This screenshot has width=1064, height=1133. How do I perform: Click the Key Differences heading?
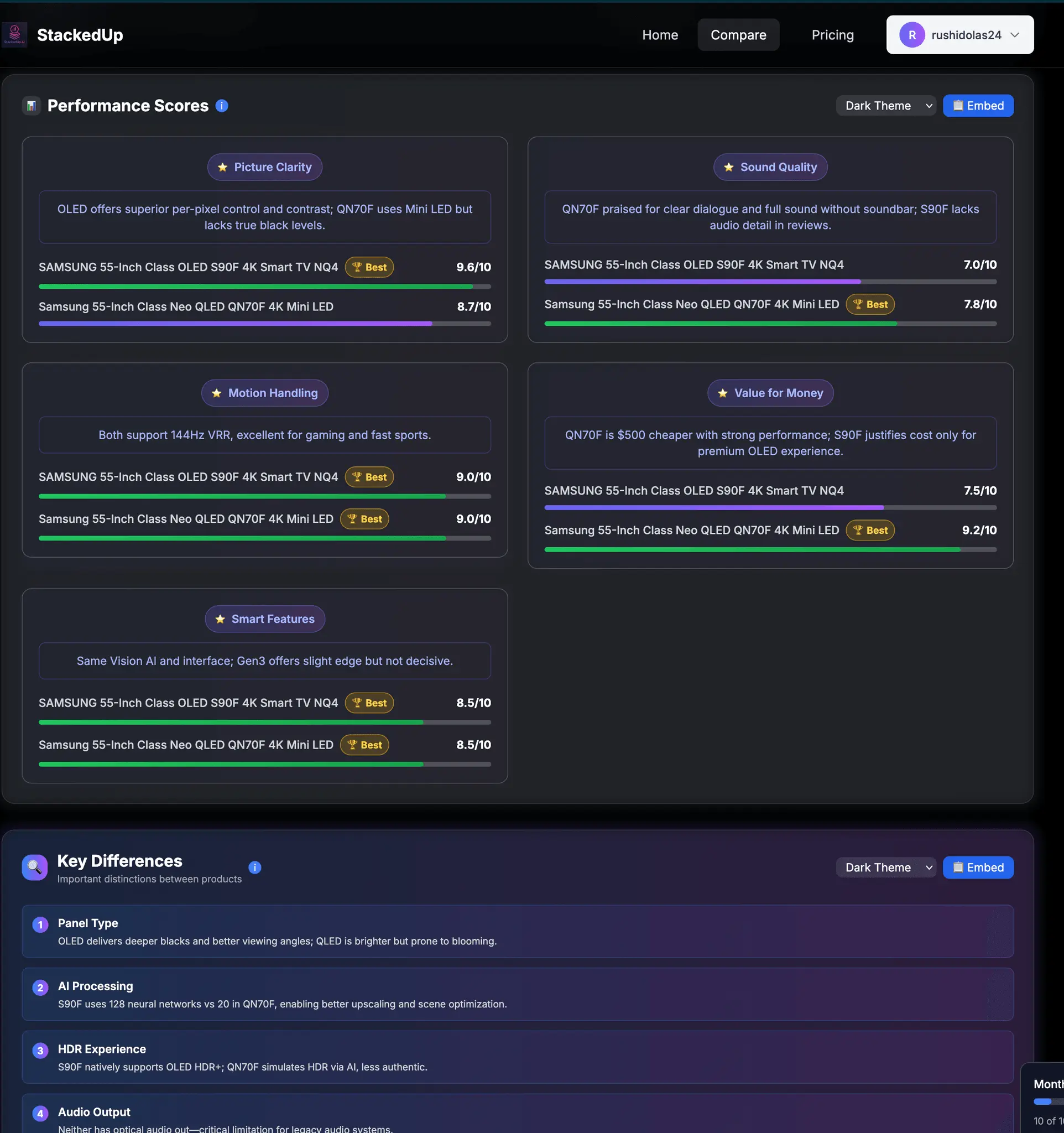pyautogui.click(x=119, y=861)
